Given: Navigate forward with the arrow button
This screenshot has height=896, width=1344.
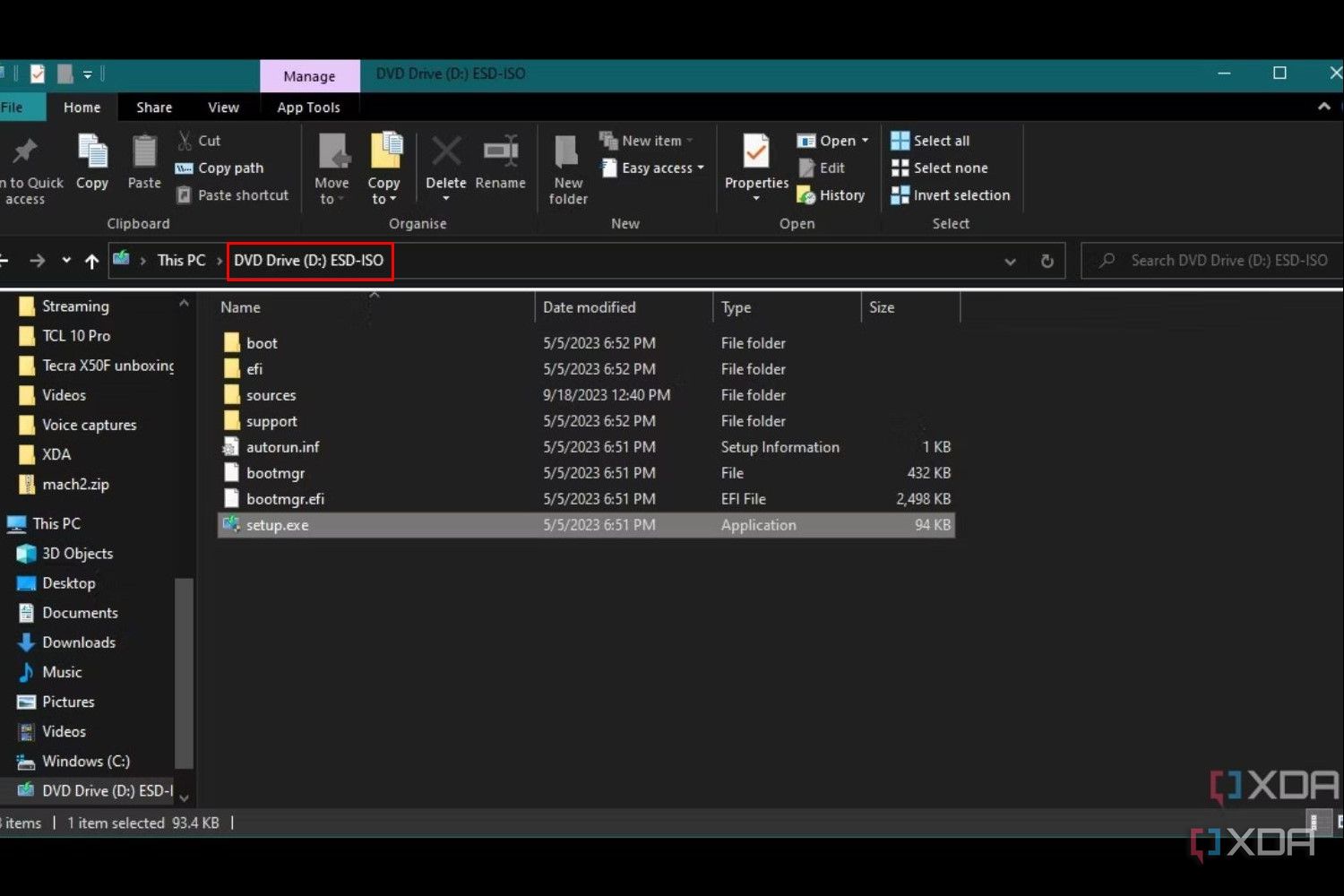Looking at the screenshot, I should pos(37,261).
